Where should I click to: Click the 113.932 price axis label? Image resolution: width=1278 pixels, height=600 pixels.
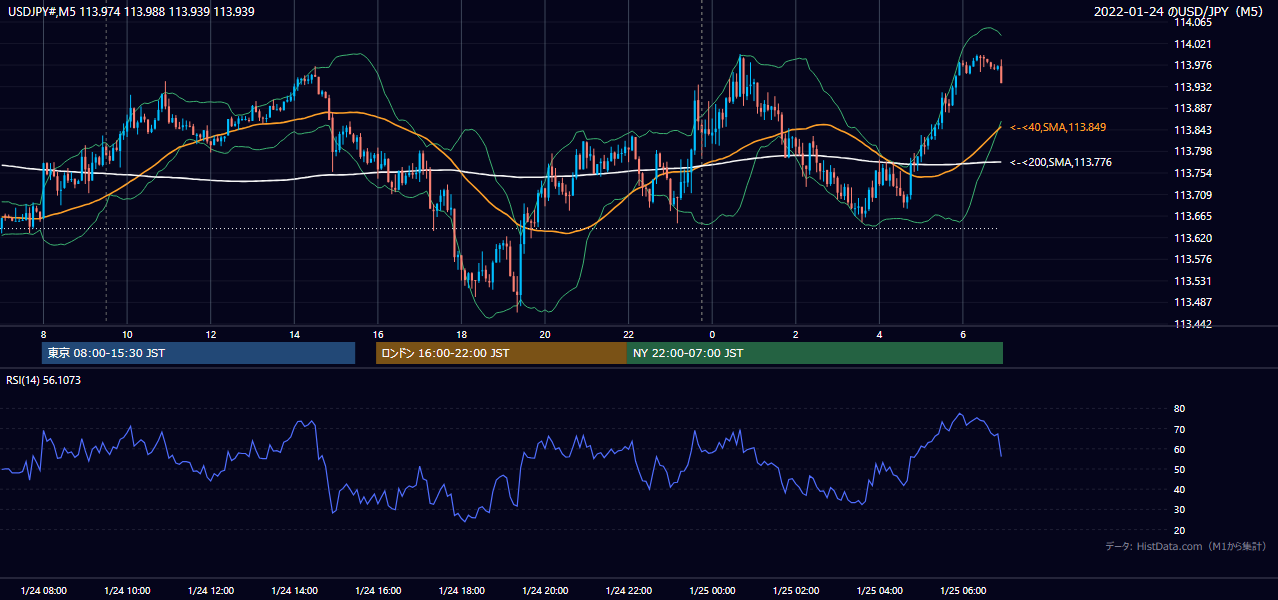pos(1193,87)
